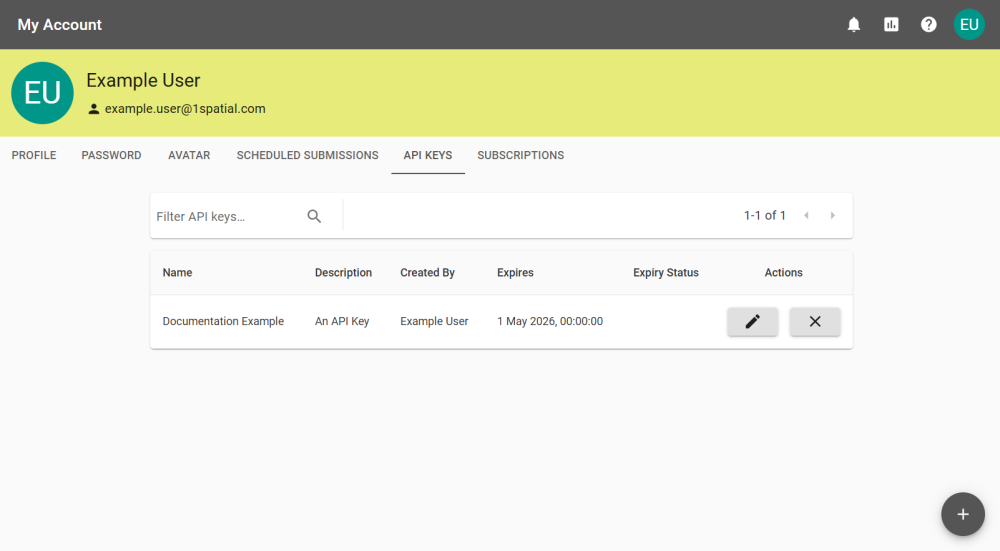Open the Scheduled Submissions tab
1000x551 pixels.
coord(307,156)
